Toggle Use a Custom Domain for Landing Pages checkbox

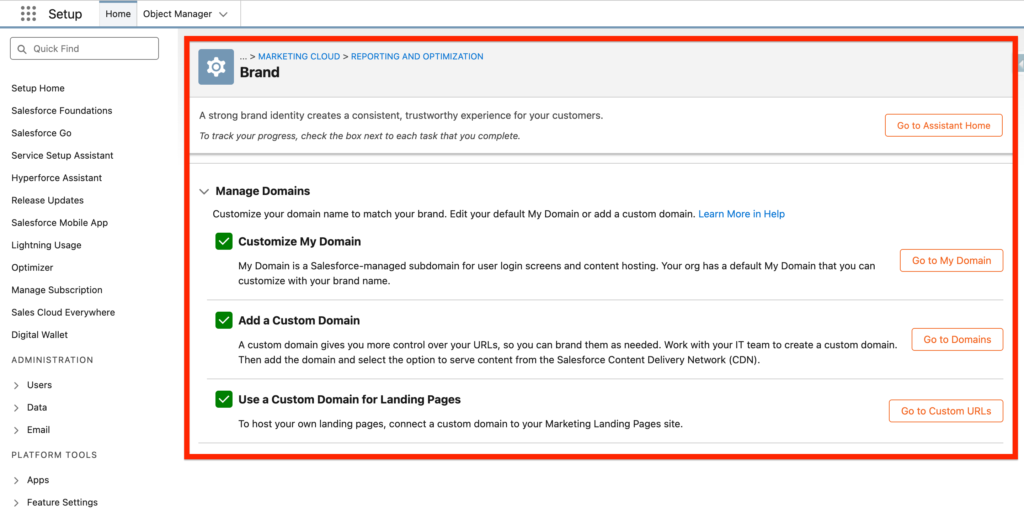click(224, 400)
